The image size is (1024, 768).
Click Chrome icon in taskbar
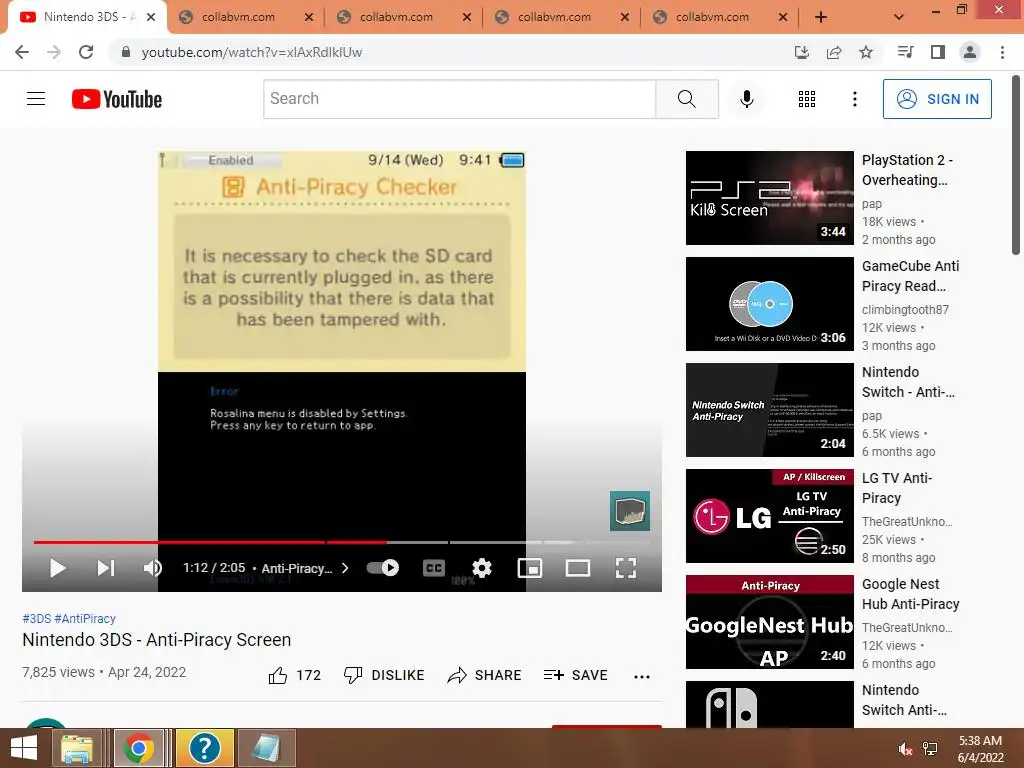(138, 748)
